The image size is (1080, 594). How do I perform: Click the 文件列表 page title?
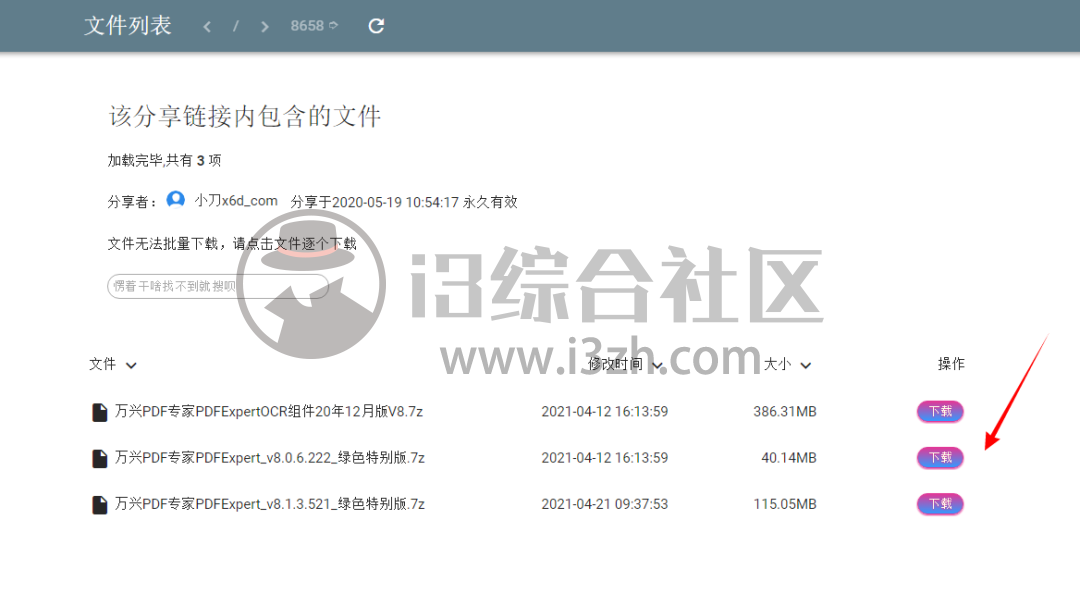[127, 25]
